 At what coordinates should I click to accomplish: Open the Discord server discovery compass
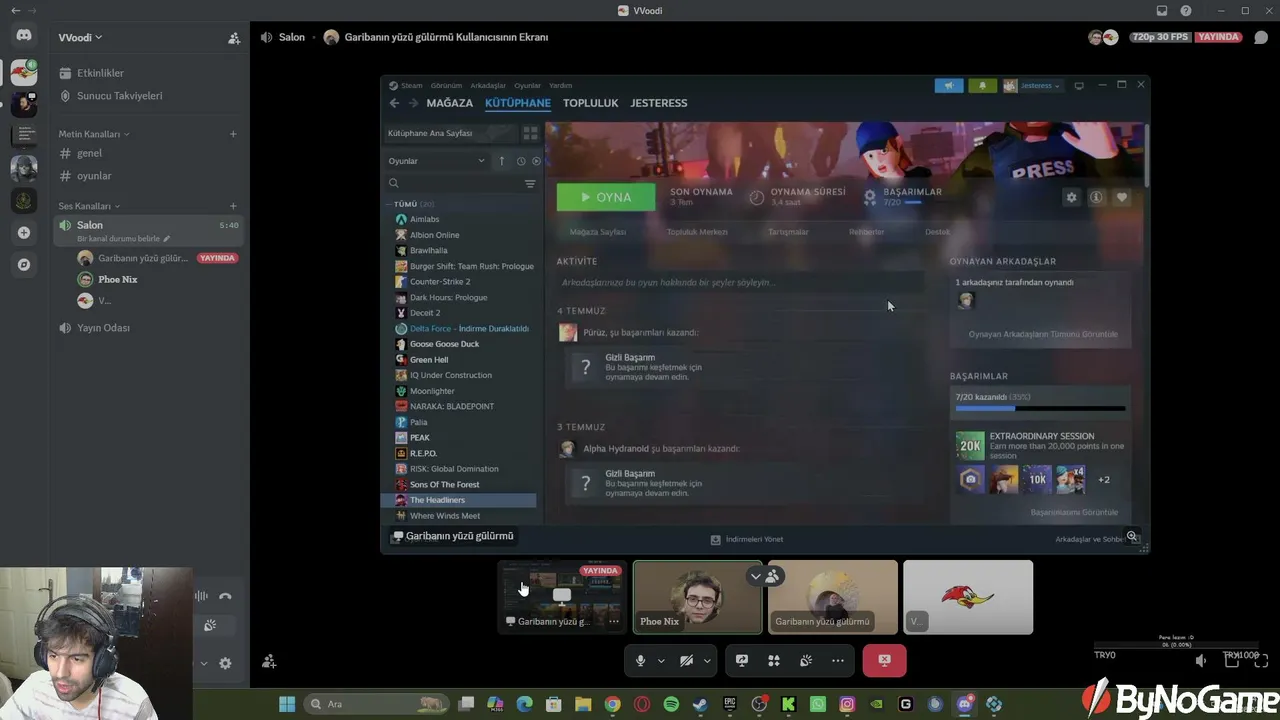(x=24, y=265)
